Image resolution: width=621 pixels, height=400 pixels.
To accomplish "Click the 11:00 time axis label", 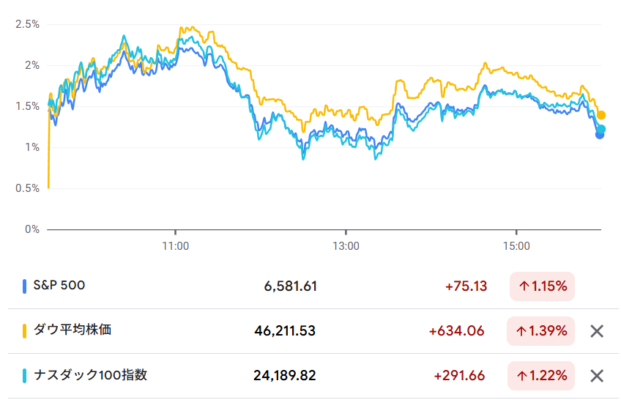I will coord(176,243).
